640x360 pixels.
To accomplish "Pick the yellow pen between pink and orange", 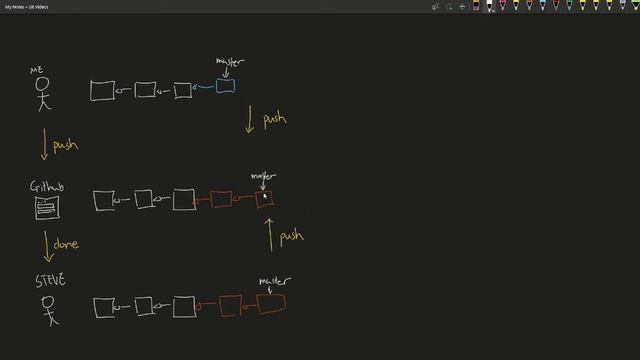I will point(516,5).
